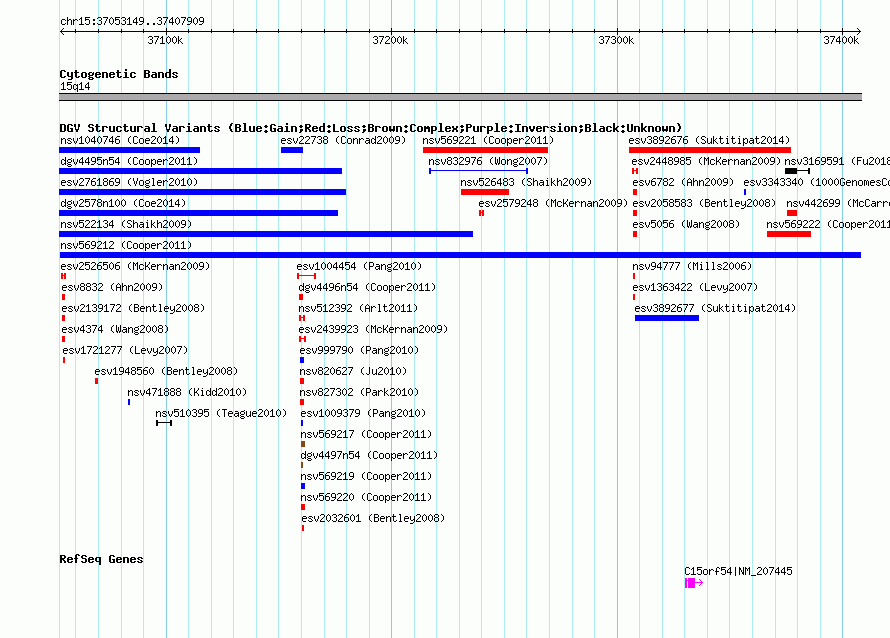This screenshot has height=638, width=890.
Task: Click the blue bar under nsv1040746
Action: point(129,150)
